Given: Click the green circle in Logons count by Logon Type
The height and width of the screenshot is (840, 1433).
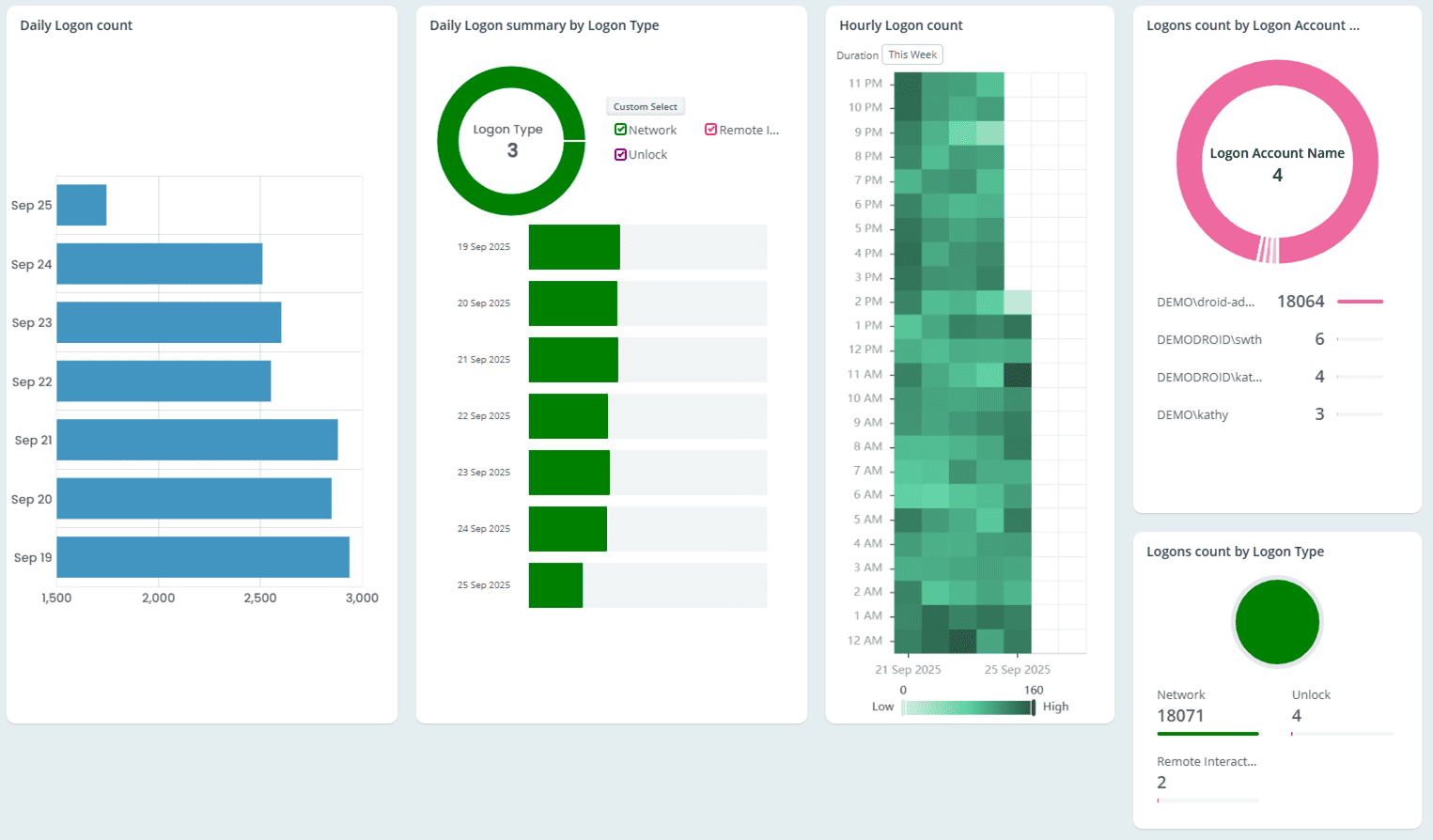Looking at the screenshot, I should tap(1276, 622).
